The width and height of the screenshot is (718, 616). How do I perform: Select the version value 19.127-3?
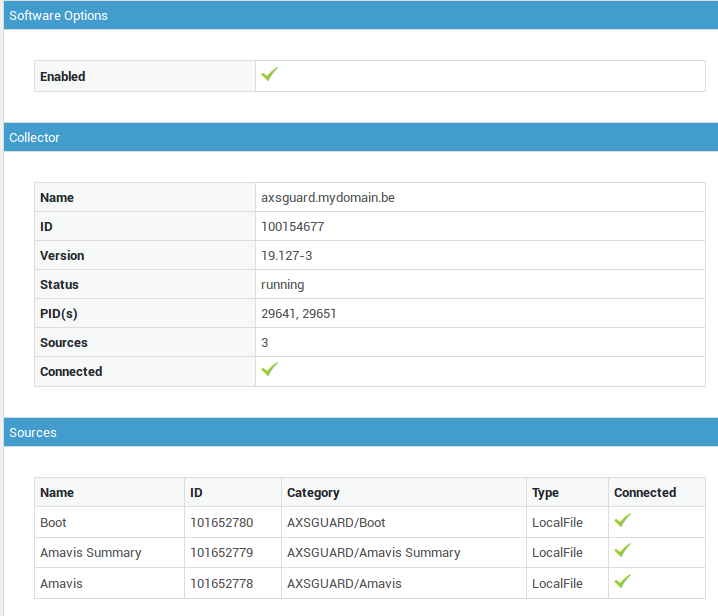pyautogui.click(x=287, y=256)
